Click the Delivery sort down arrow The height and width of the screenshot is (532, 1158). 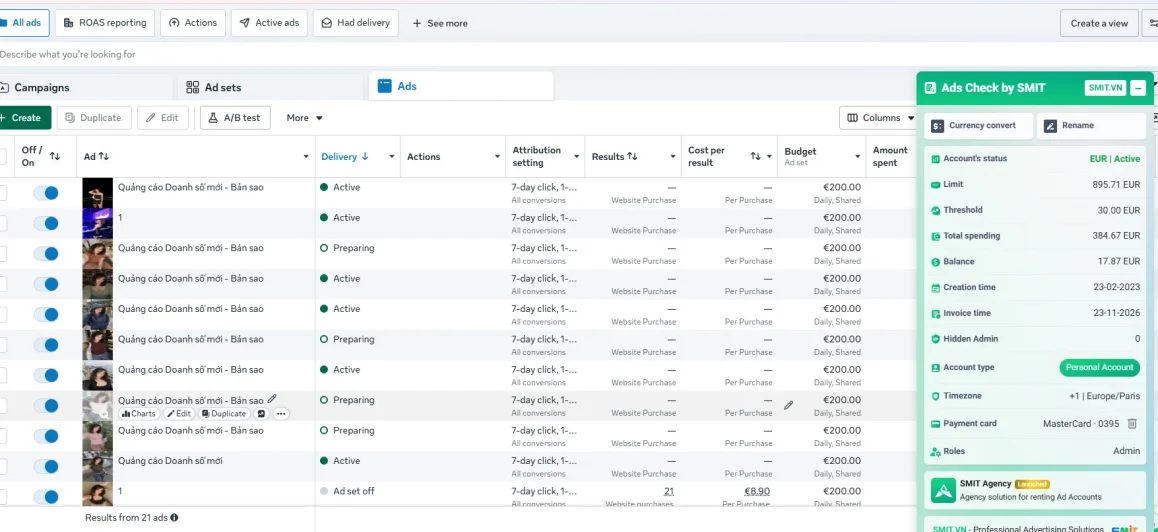(x=365, y=157)
